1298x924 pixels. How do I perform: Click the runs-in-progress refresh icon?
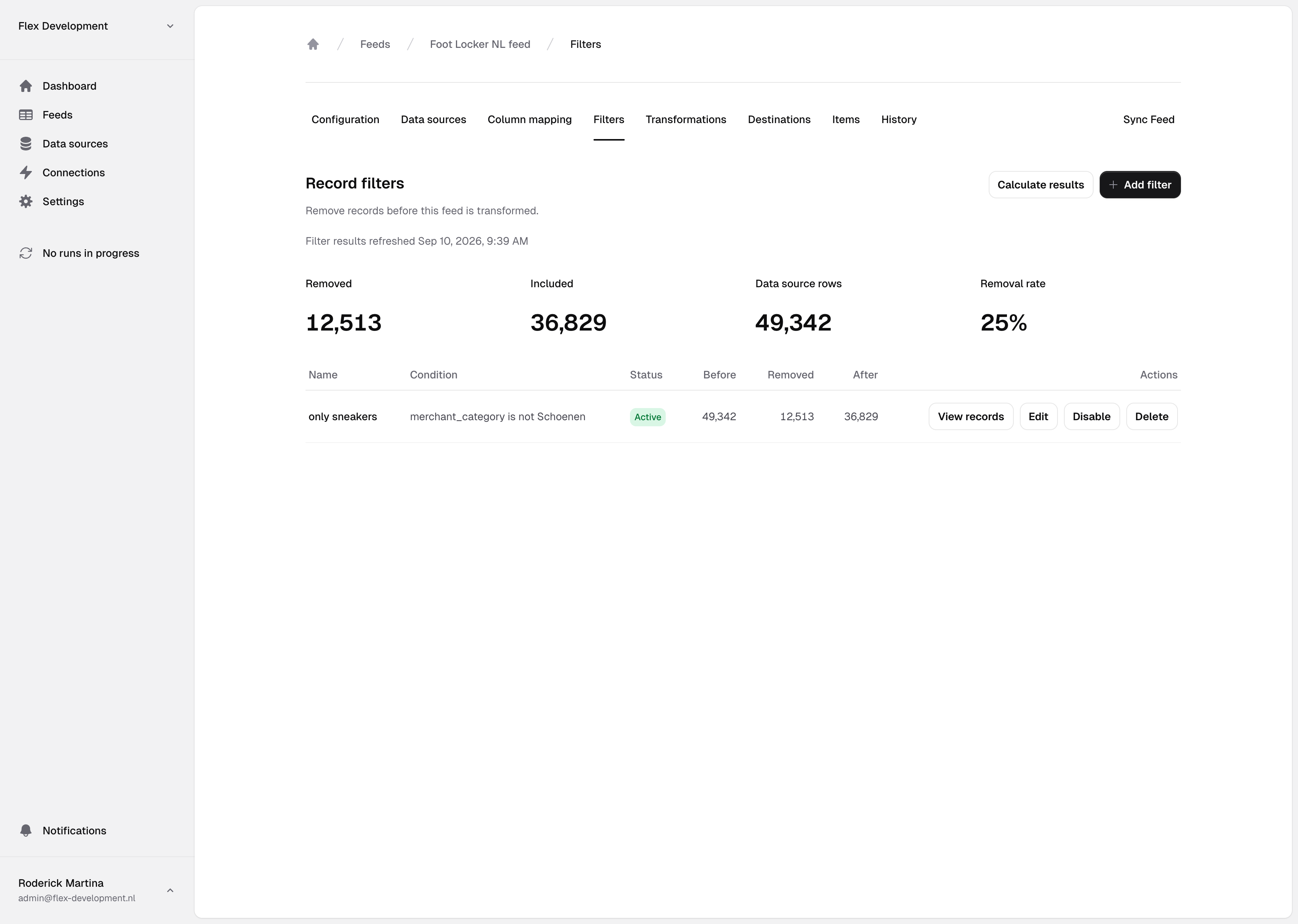pyautogui.click(x=25, y=253)
